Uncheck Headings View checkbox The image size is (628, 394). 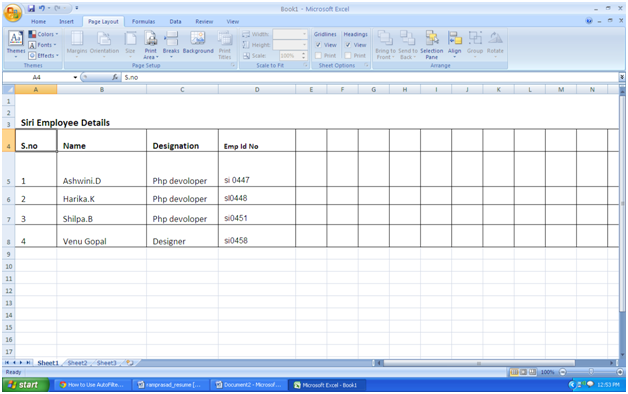click(x=348, y=45)
